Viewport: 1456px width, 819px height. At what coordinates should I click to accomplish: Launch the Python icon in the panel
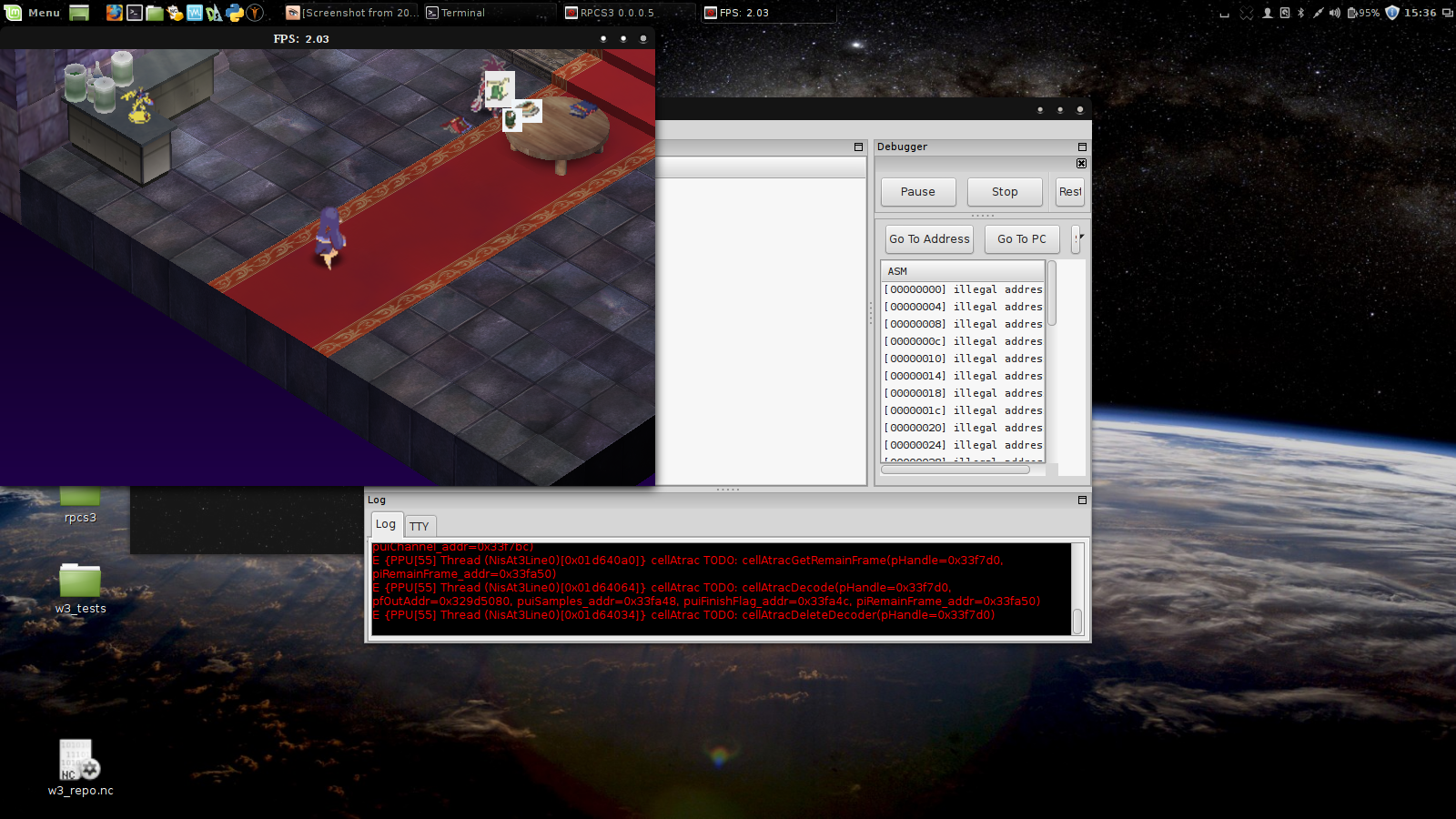coord(235,13)
